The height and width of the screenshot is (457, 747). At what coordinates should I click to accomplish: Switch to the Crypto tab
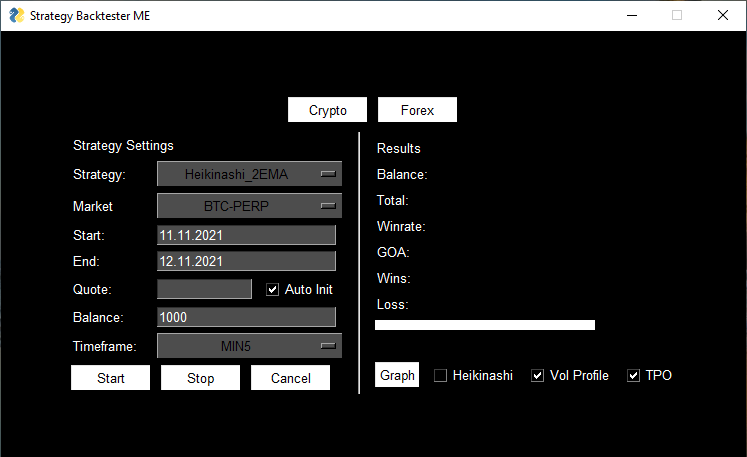pos(328,110)
